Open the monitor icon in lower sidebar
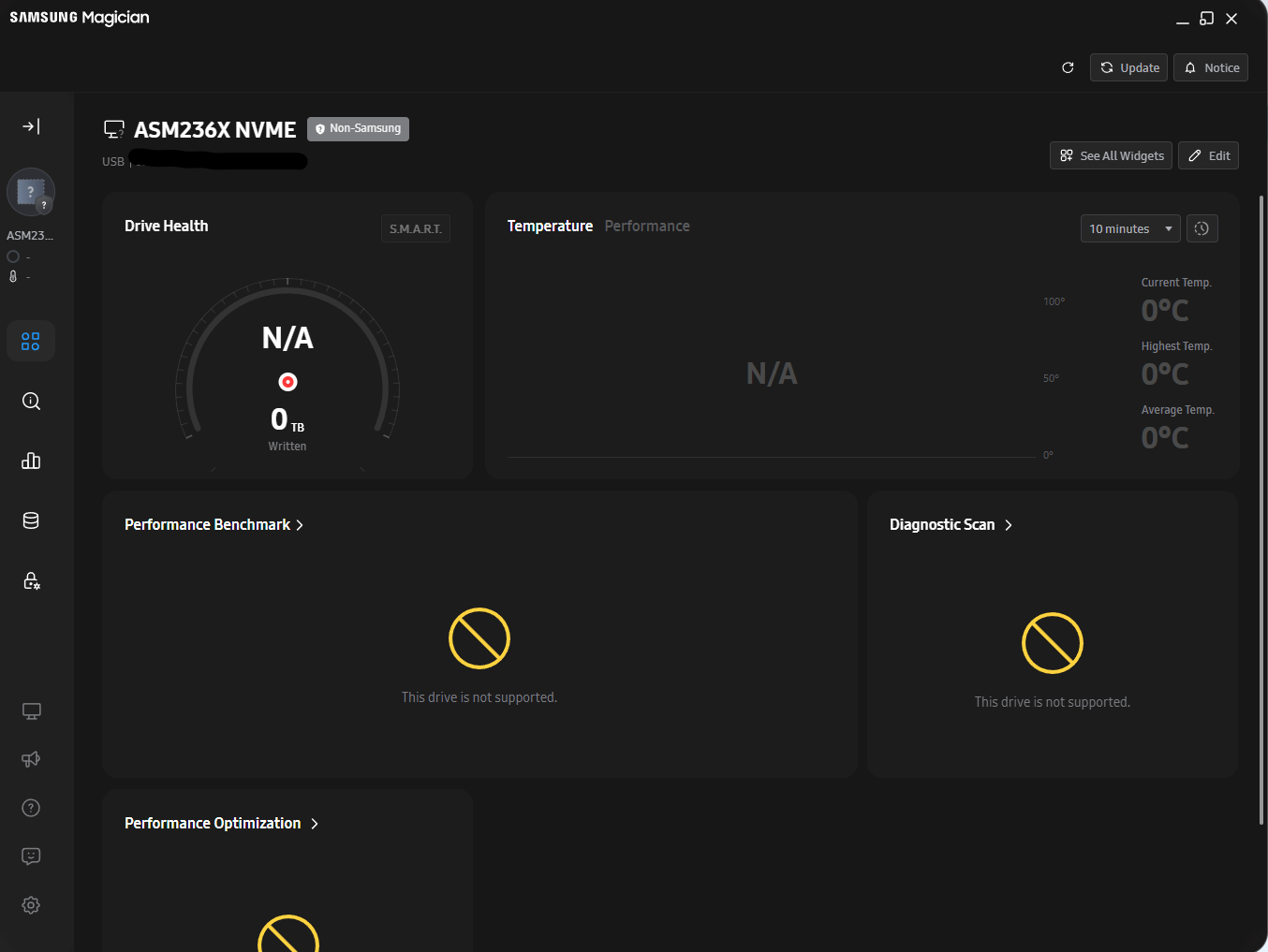 [31, 711]
